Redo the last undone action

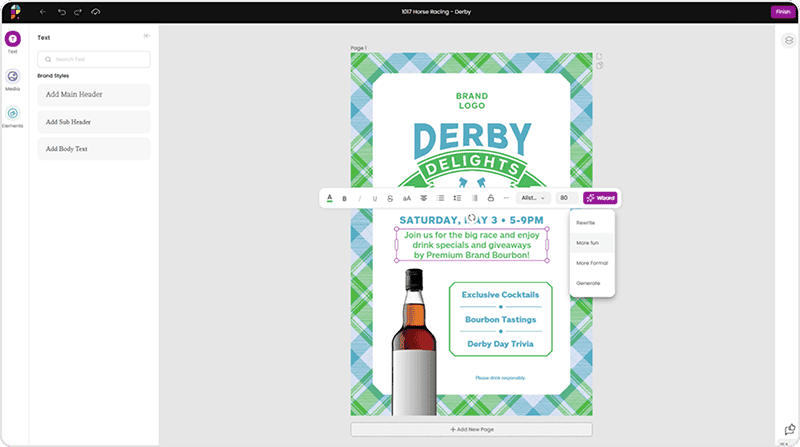tap(78, 12)
